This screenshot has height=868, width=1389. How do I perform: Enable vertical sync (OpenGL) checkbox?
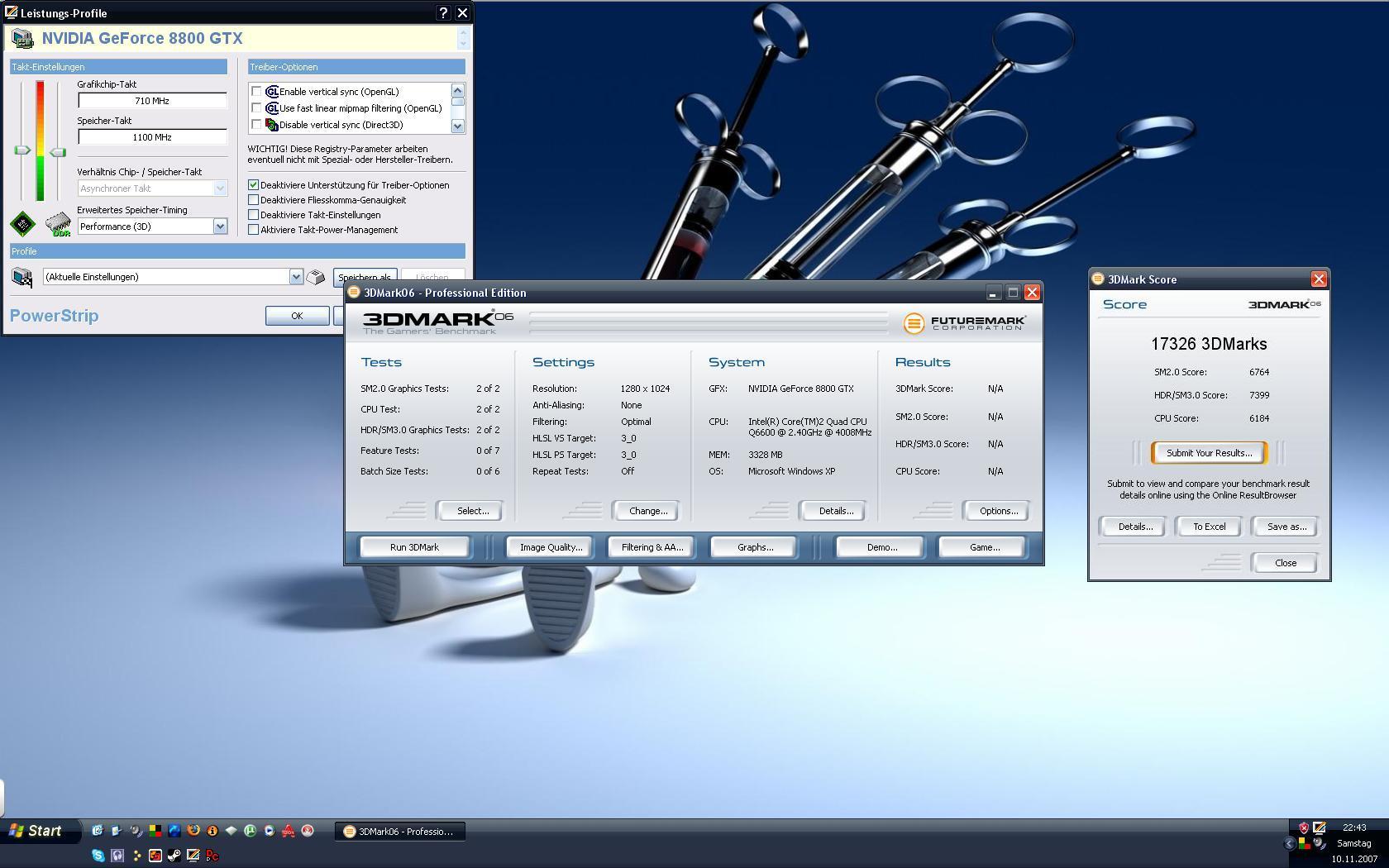(x=256, y=92)
